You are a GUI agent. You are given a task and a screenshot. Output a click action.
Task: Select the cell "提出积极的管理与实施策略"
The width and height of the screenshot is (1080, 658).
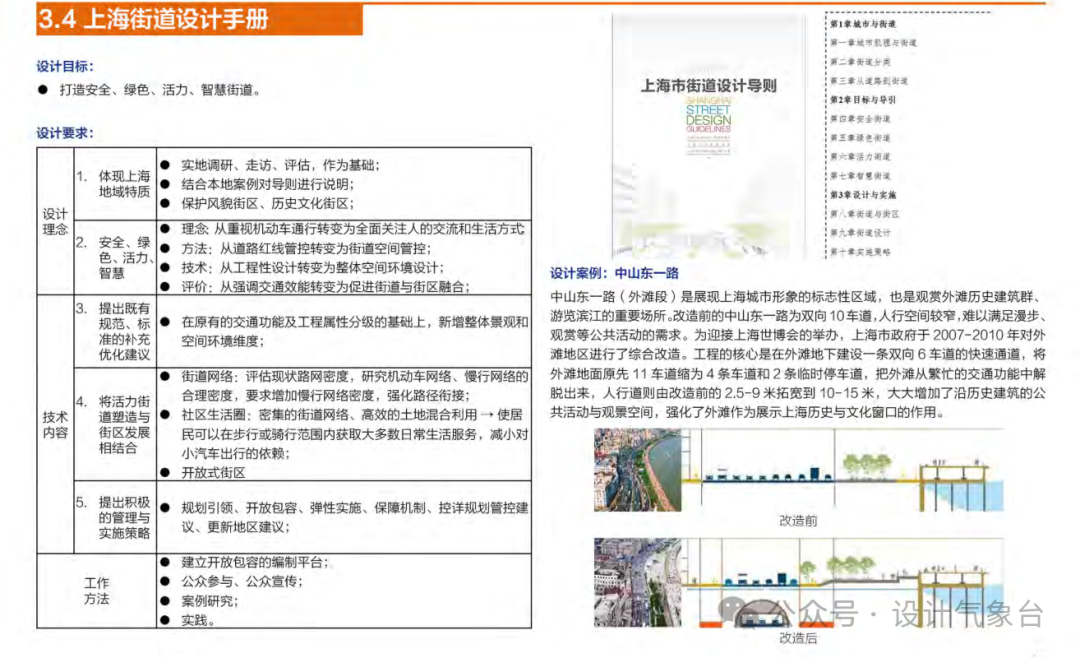point(124,517)
